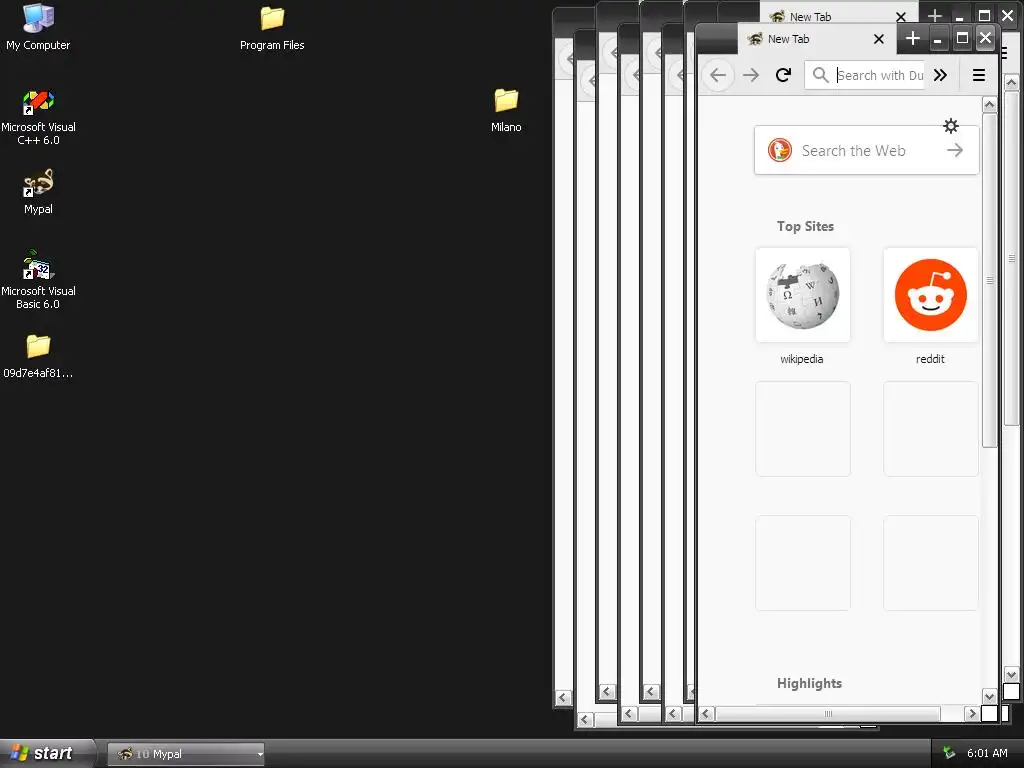Click Search the Web input field

click(x=867, y=150)
